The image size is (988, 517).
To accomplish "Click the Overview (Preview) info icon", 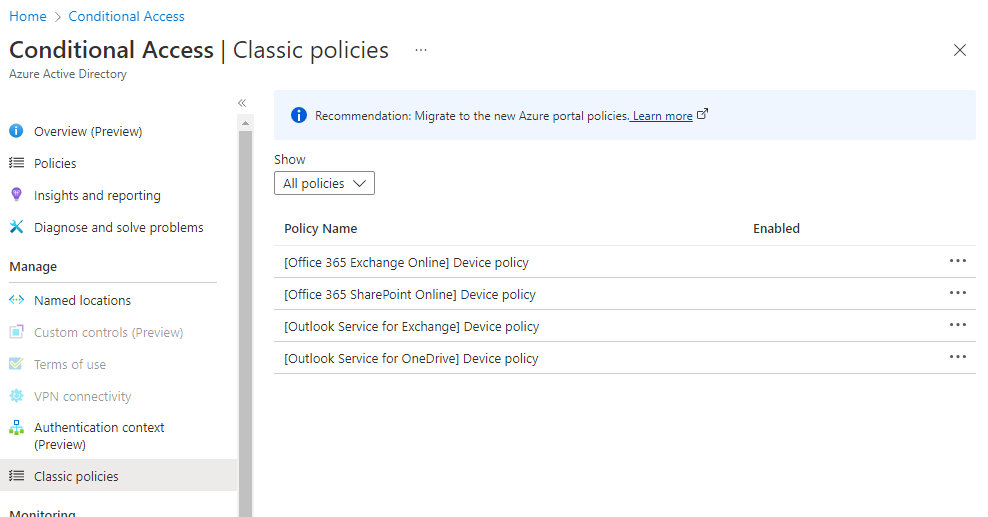I will pyautogui.click(x=16, y=131).
